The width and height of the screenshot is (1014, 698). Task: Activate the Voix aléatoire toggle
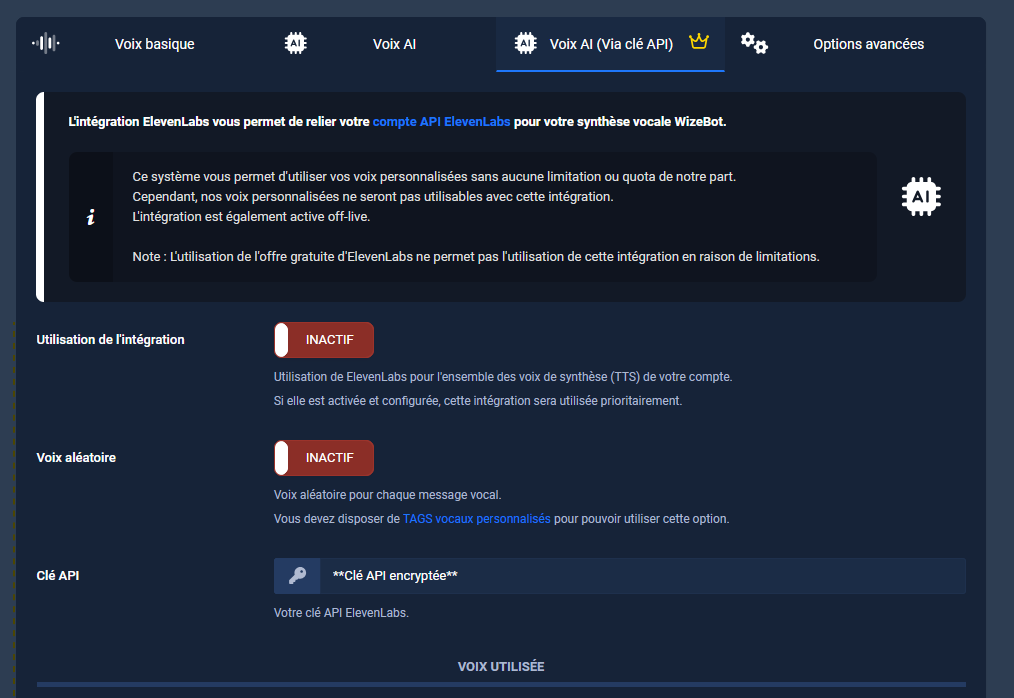click(x=324, y=458)
